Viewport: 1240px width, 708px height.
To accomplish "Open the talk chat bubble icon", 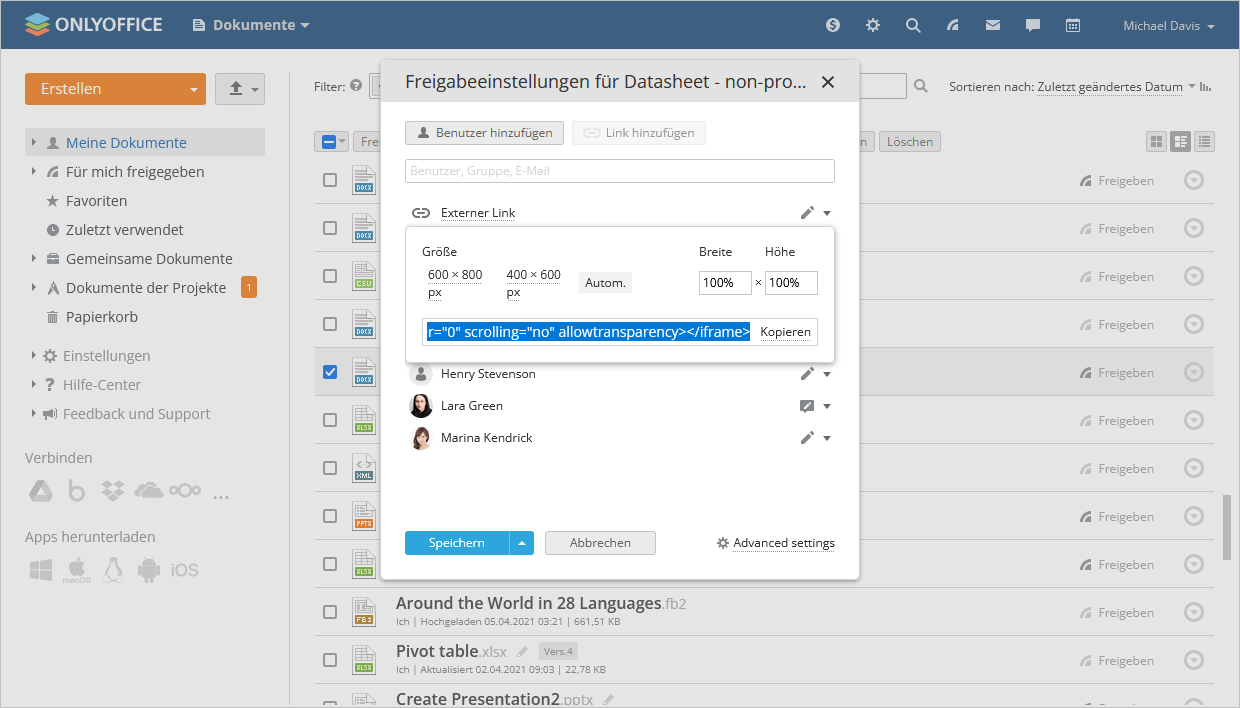I will 1033,26.
